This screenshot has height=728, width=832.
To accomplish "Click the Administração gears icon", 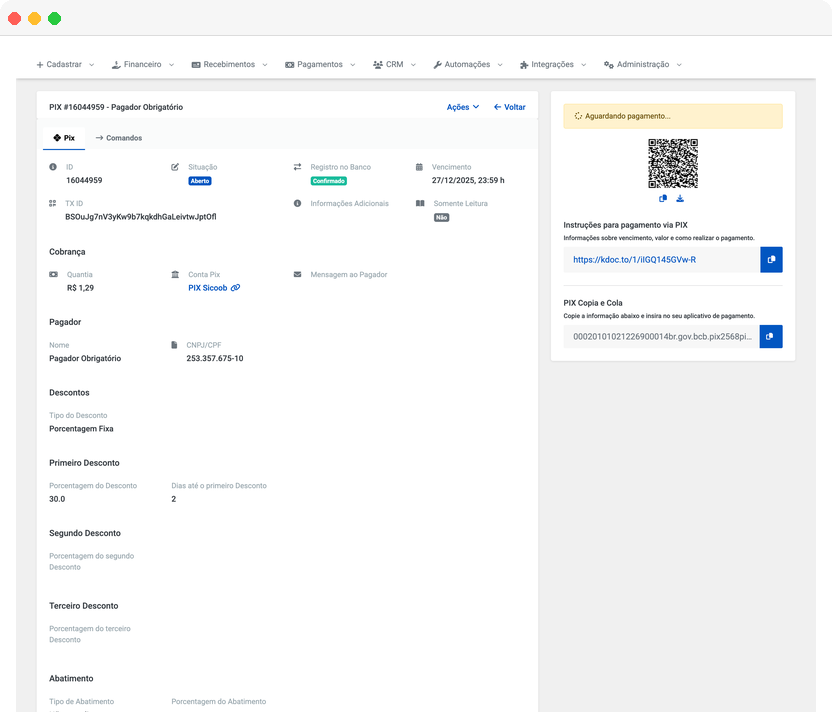I will point(608,65).
